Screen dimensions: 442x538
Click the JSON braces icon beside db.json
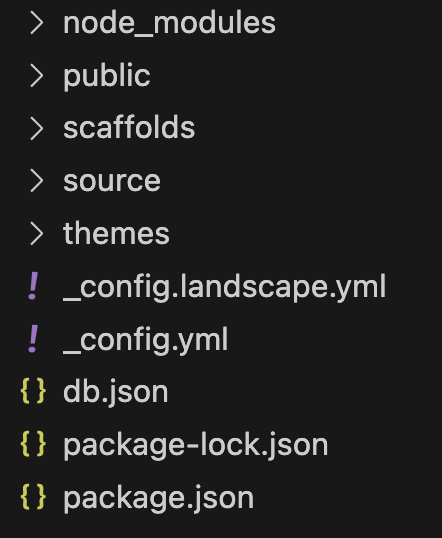click(33, 391)
